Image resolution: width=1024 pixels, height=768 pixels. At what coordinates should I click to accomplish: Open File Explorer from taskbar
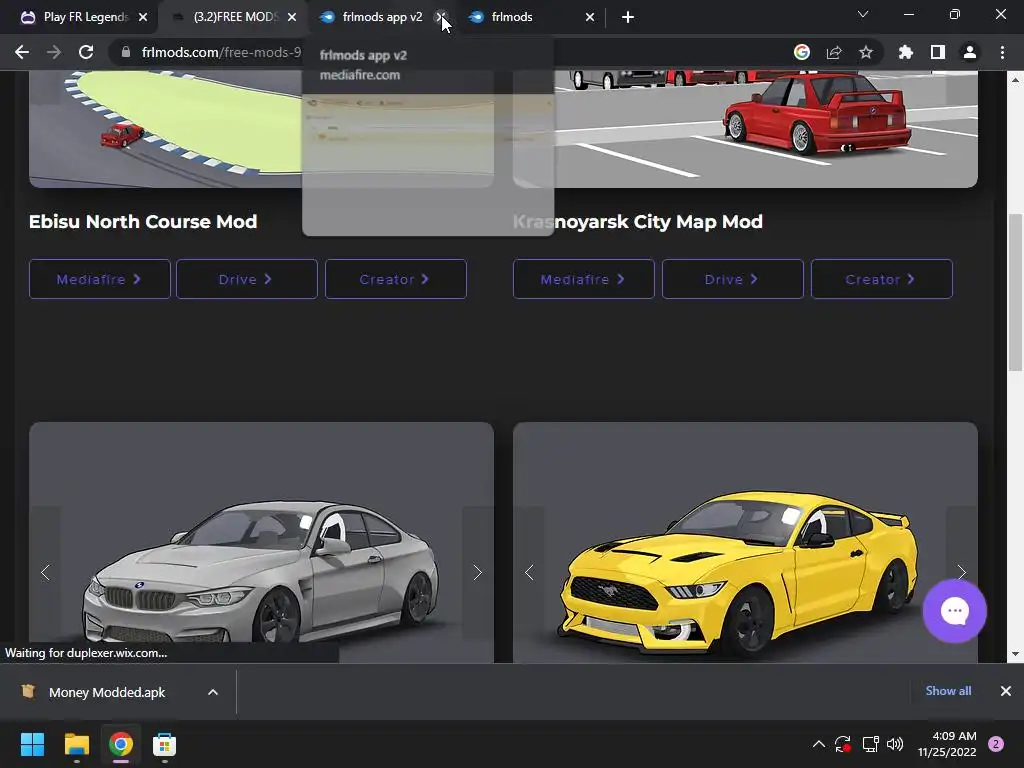[x=76, y=744]
